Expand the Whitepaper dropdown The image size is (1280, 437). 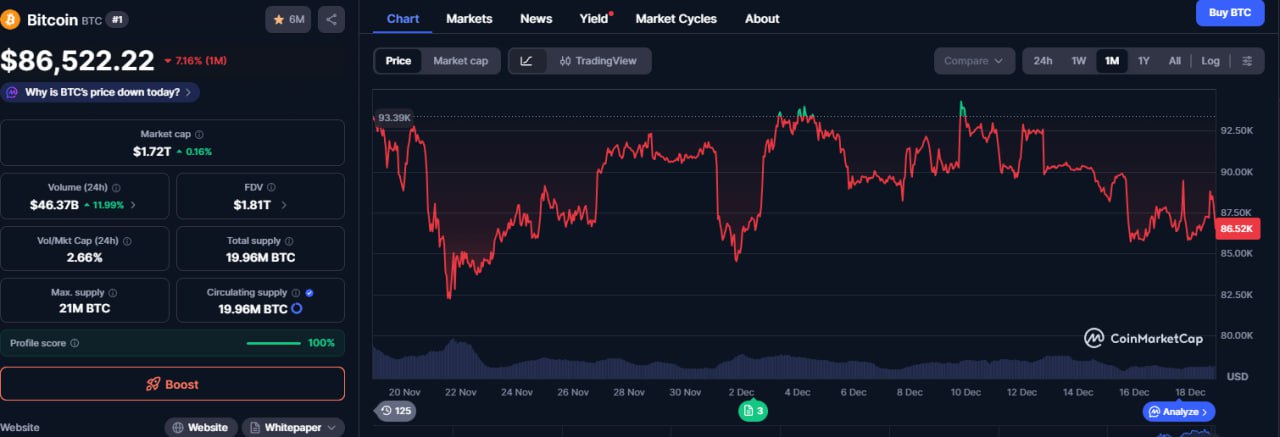tap(293, 428)
